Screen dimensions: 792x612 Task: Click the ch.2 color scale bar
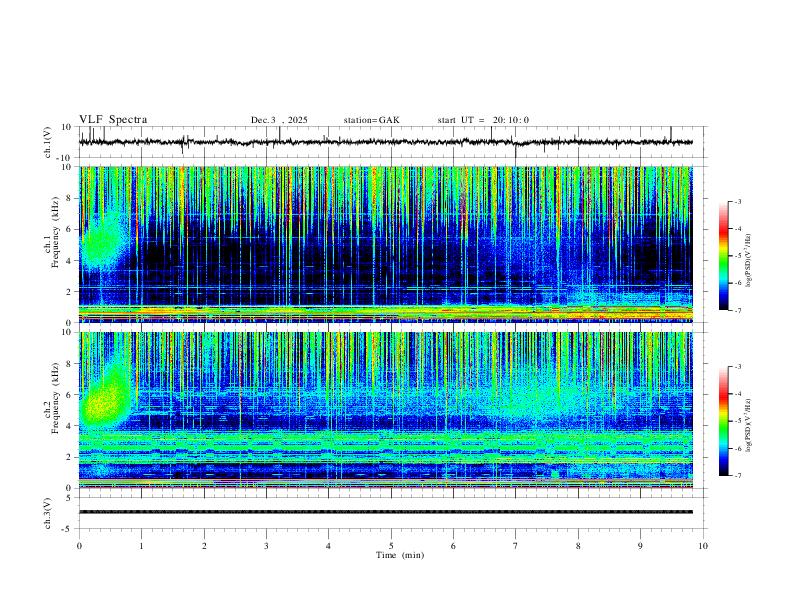(x=723, y=421)
